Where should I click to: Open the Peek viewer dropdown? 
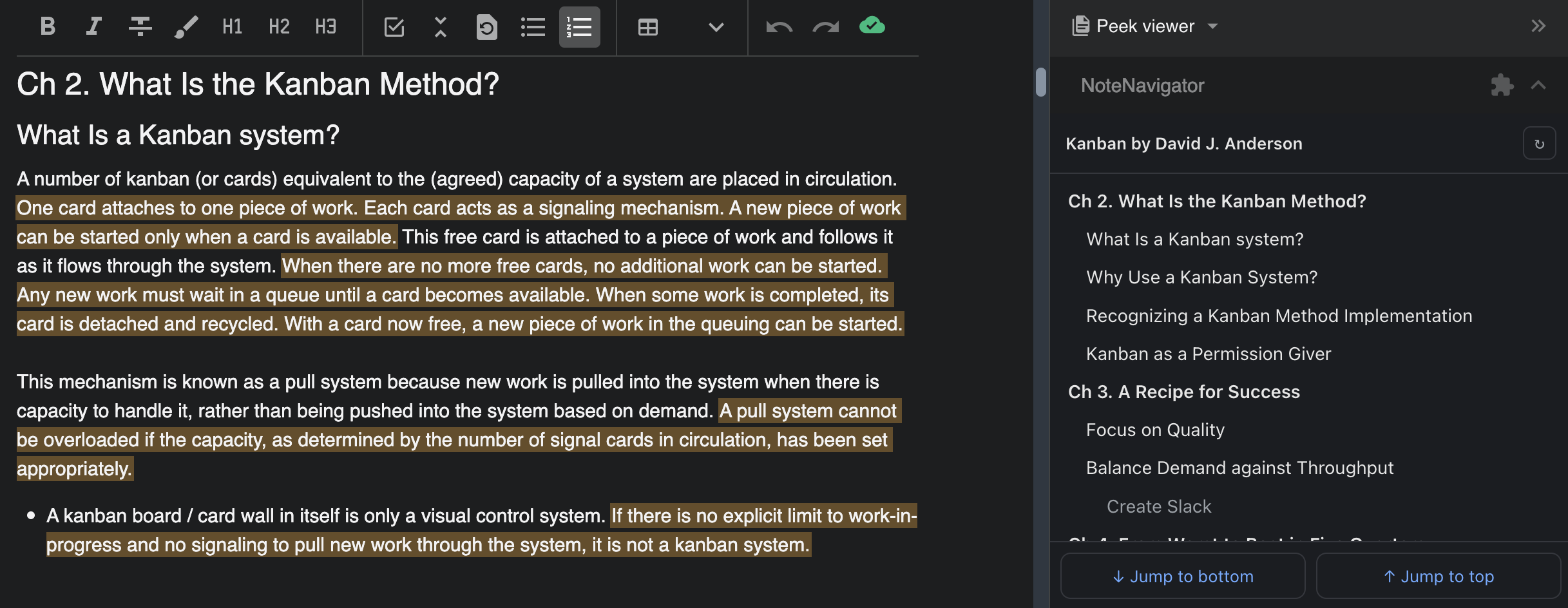click(x=1212, y=26)
